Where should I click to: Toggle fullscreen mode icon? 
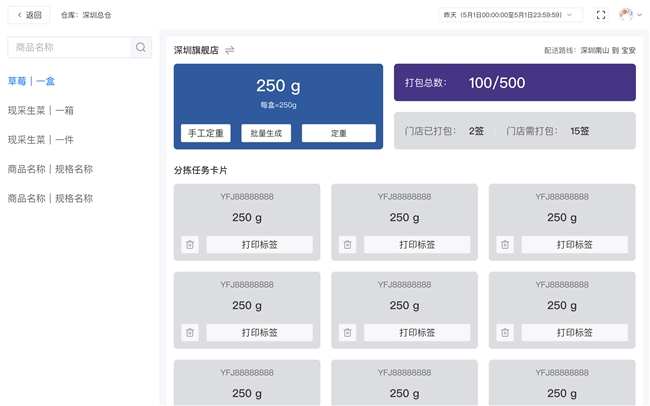(601, 15)
